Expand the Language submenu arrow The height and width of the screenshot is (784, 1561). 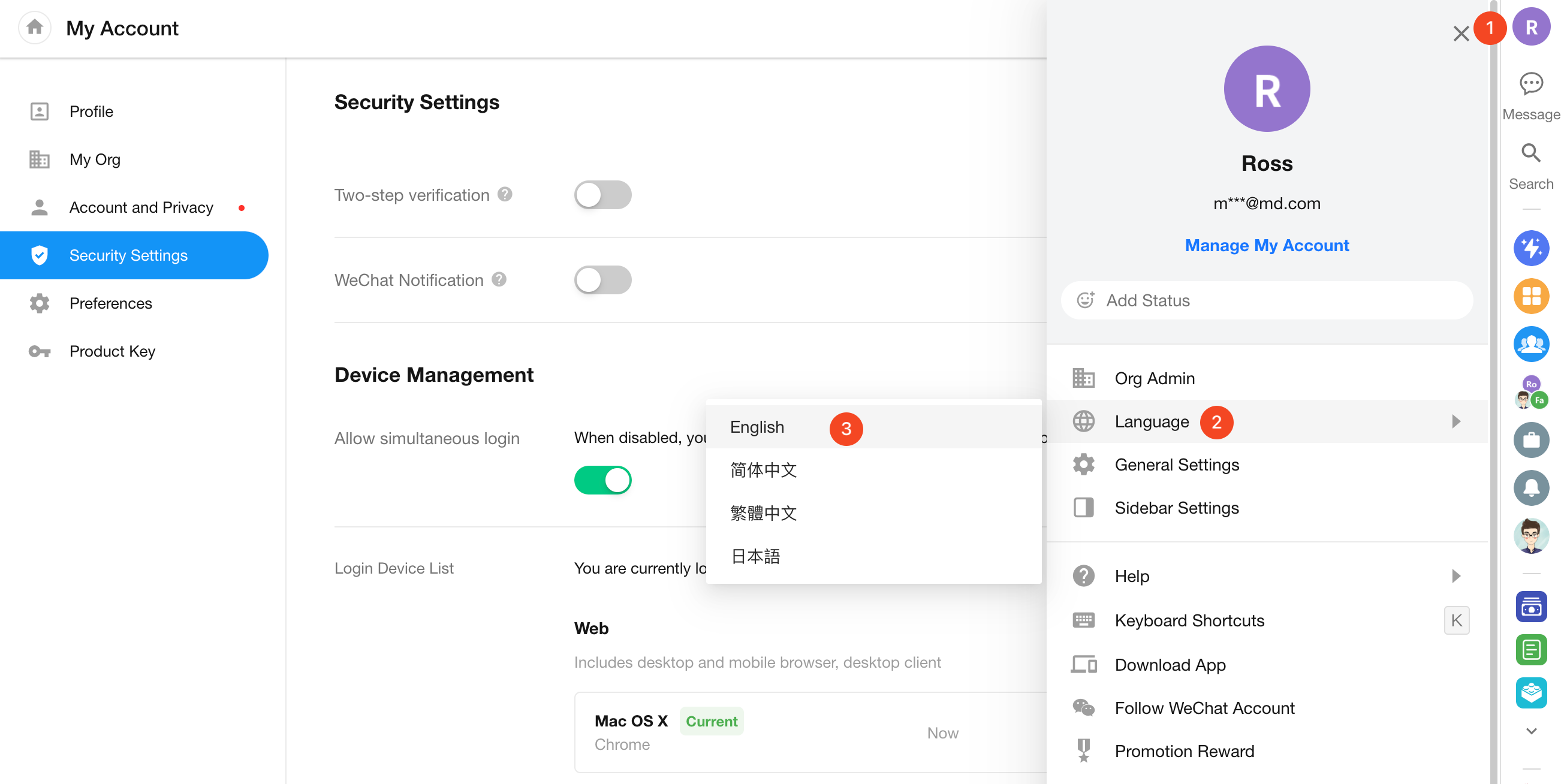(1456, 422)
